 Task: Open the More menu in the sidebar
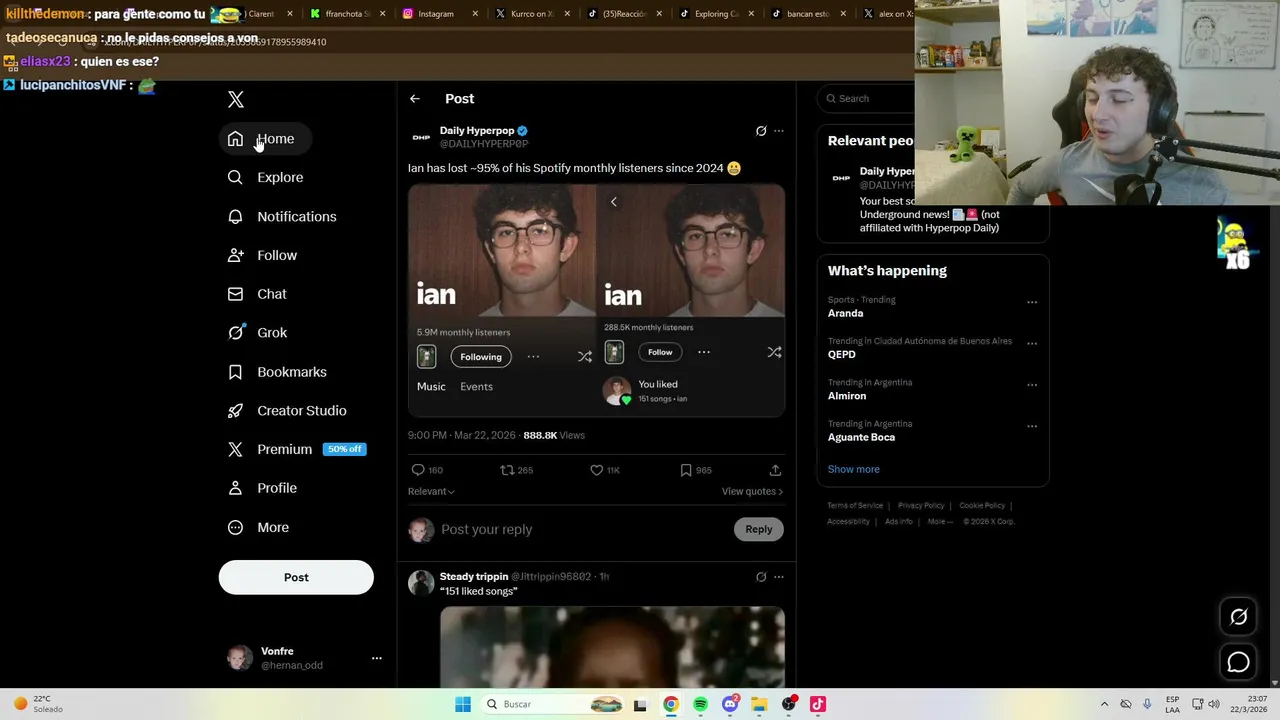(x=259, y=527)
